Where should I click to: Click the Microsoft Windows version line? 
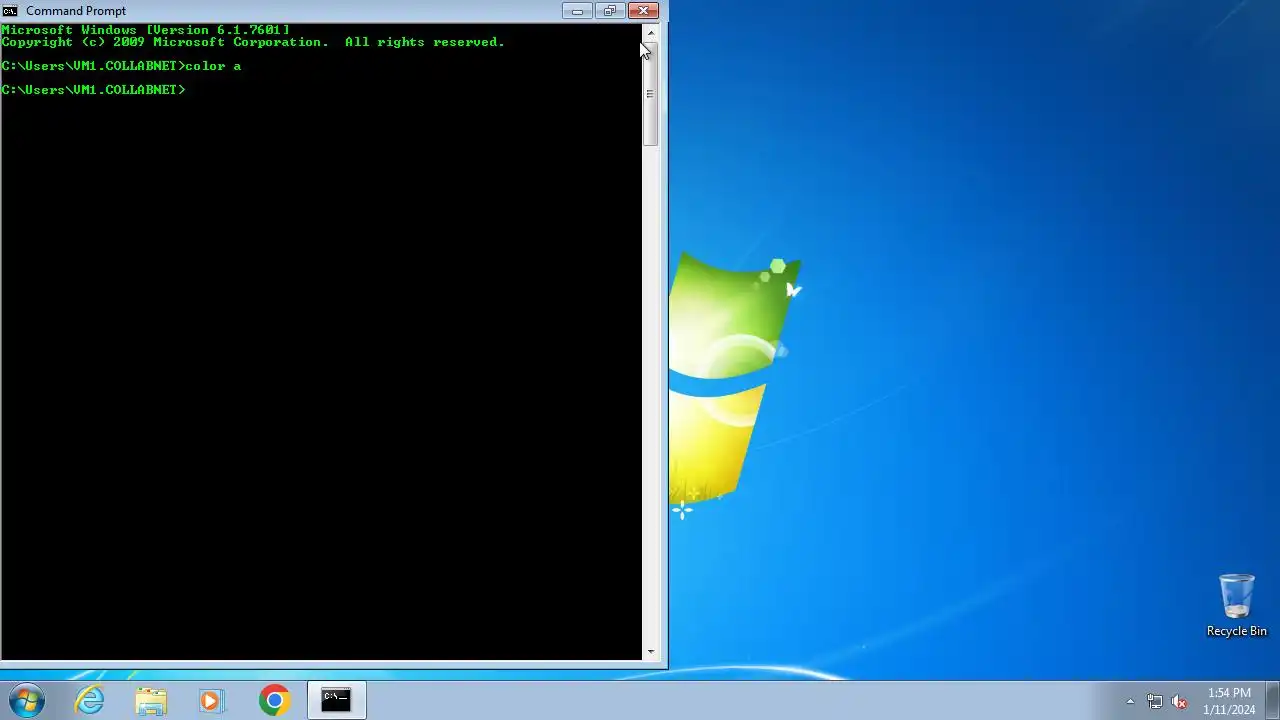[146, 30]
